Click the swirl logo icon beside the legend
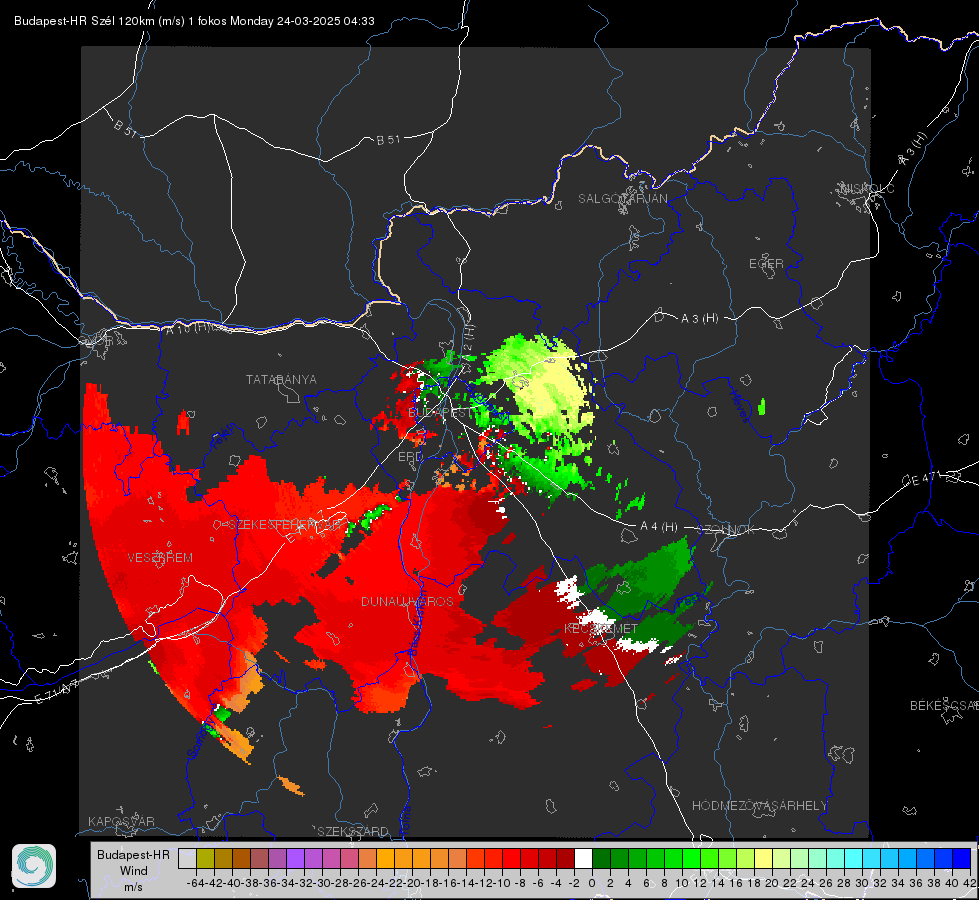The width and height of the screenshot is (979, 900). tap(34, 866)
